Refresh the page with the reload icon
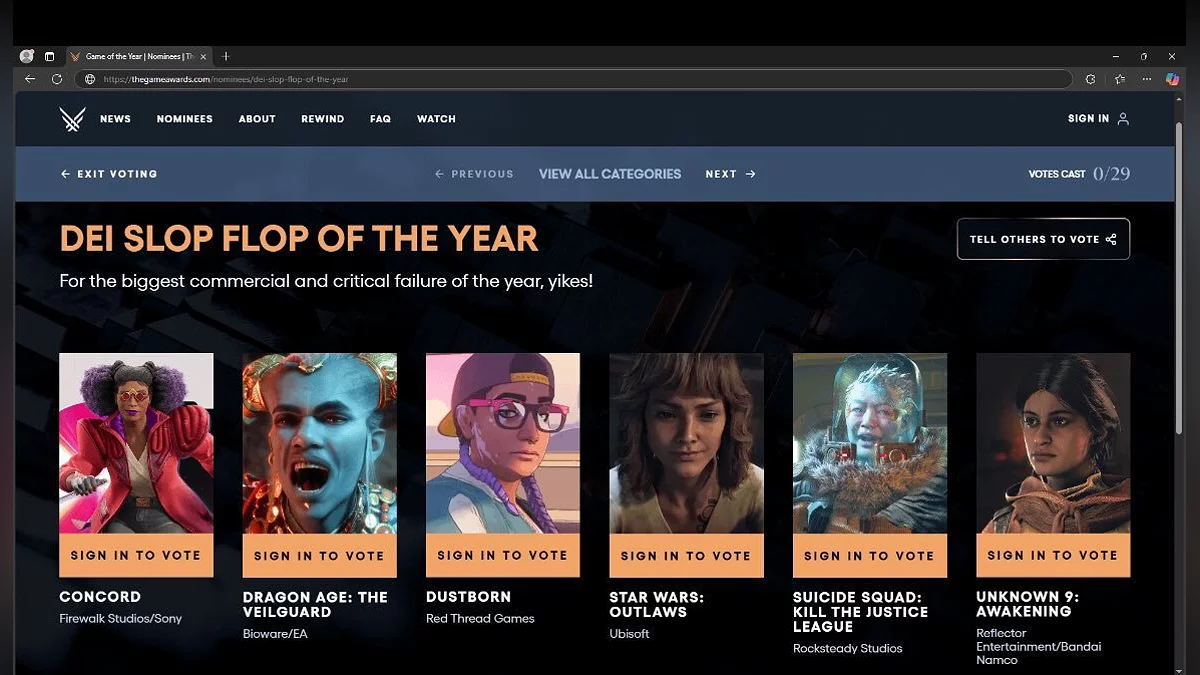Screen dimensions: 1200x675 [57, 79]
